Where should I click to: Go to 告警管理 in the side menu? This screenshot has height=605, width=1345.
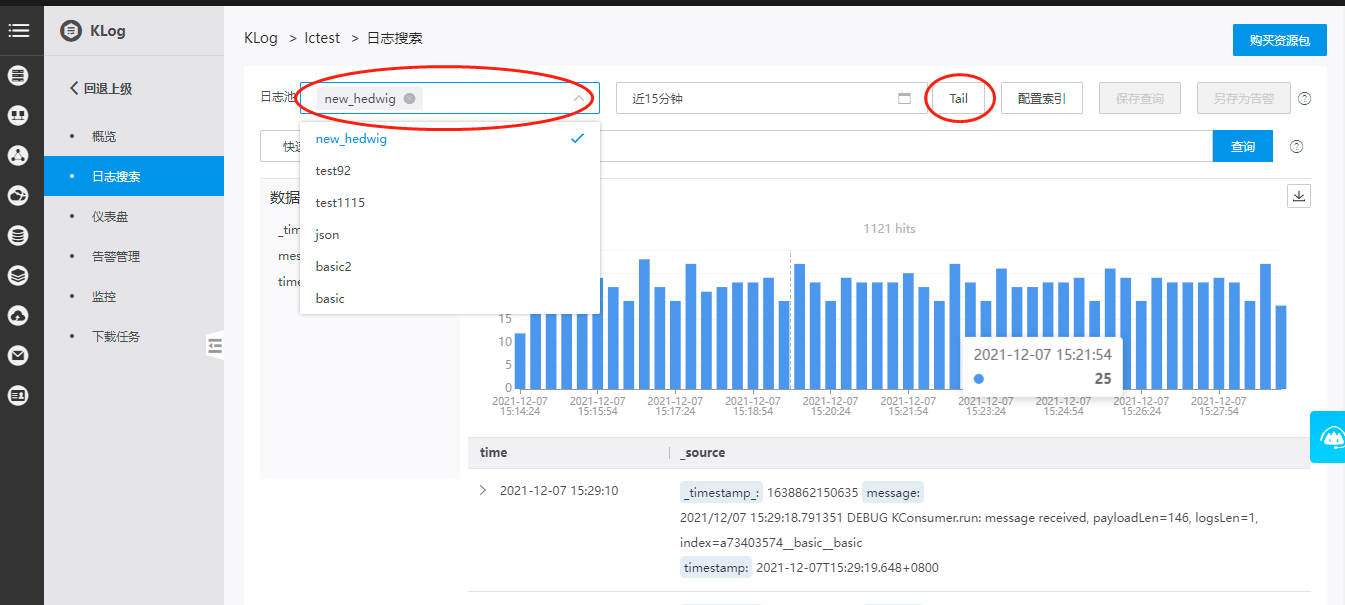point(116,257)
